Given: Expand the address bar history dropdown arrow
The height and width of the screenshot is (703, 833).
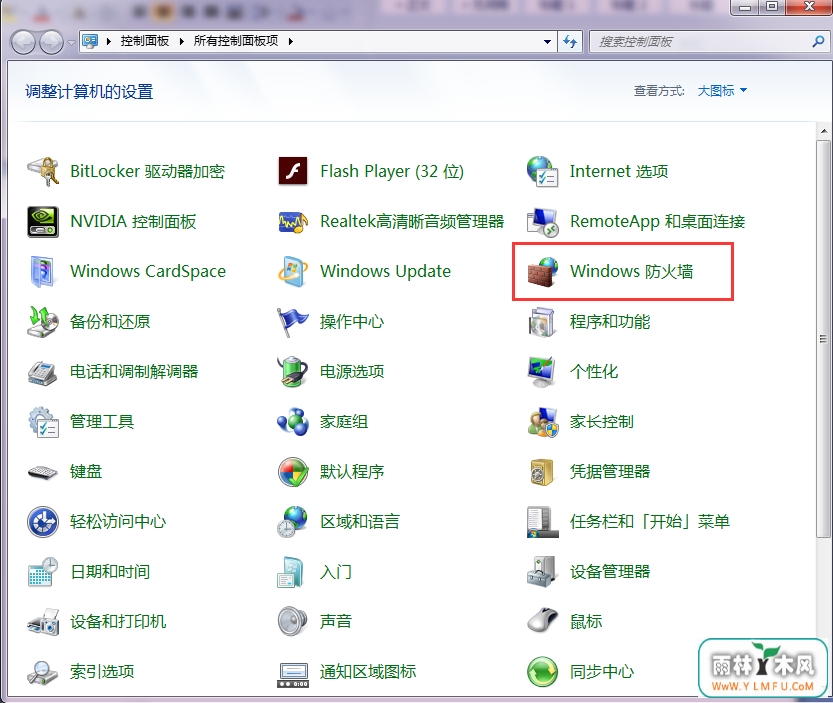Looking at the screenshot, I should 547,41.
